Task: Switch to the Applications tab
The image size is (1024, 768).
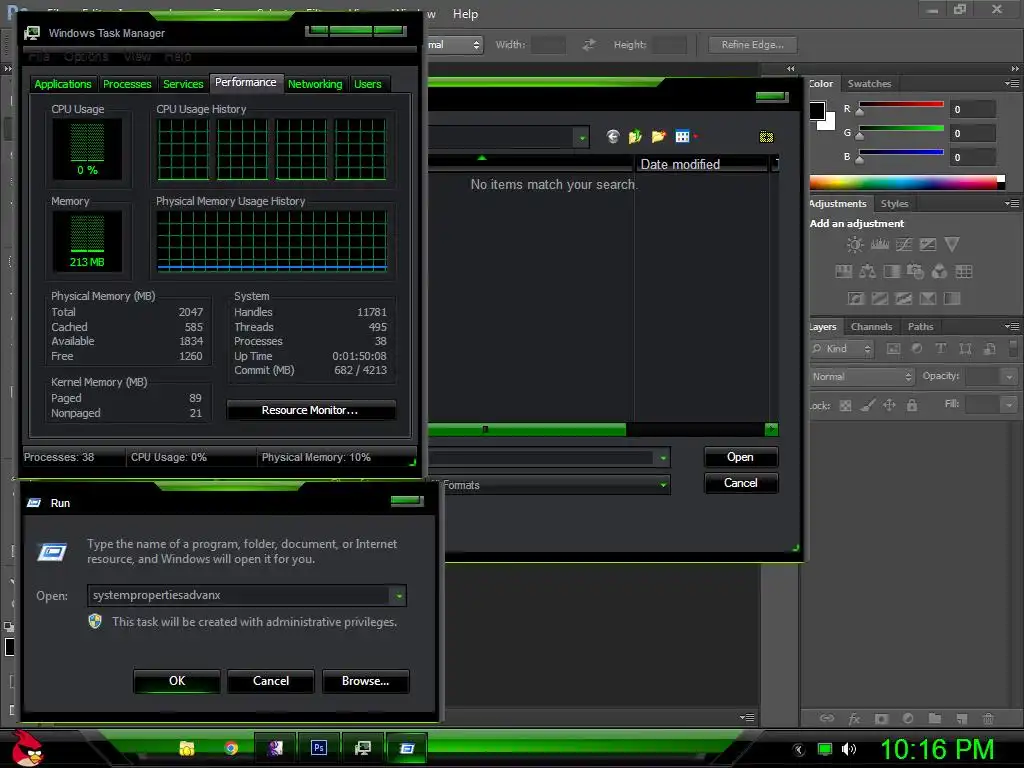Action: pyautogui.click(x=63, y=84)
